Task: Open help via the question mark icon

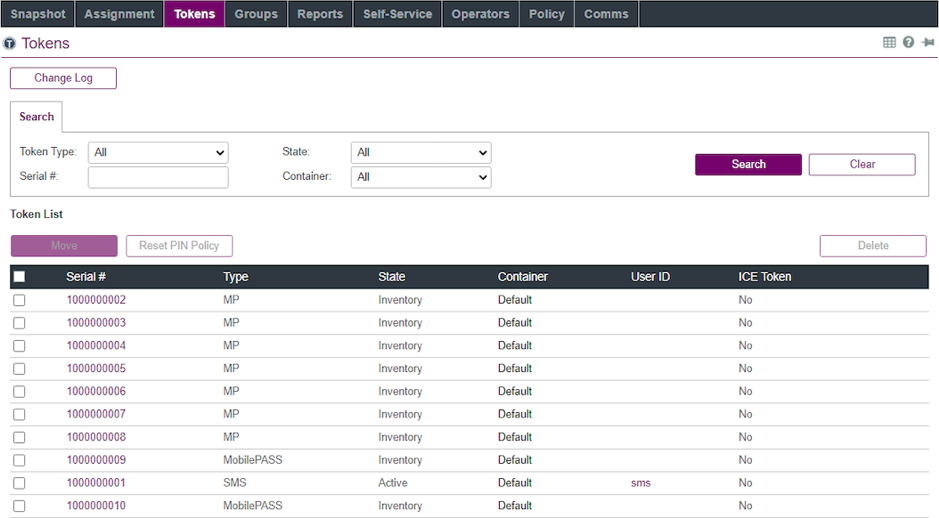Action: [908, 43]
